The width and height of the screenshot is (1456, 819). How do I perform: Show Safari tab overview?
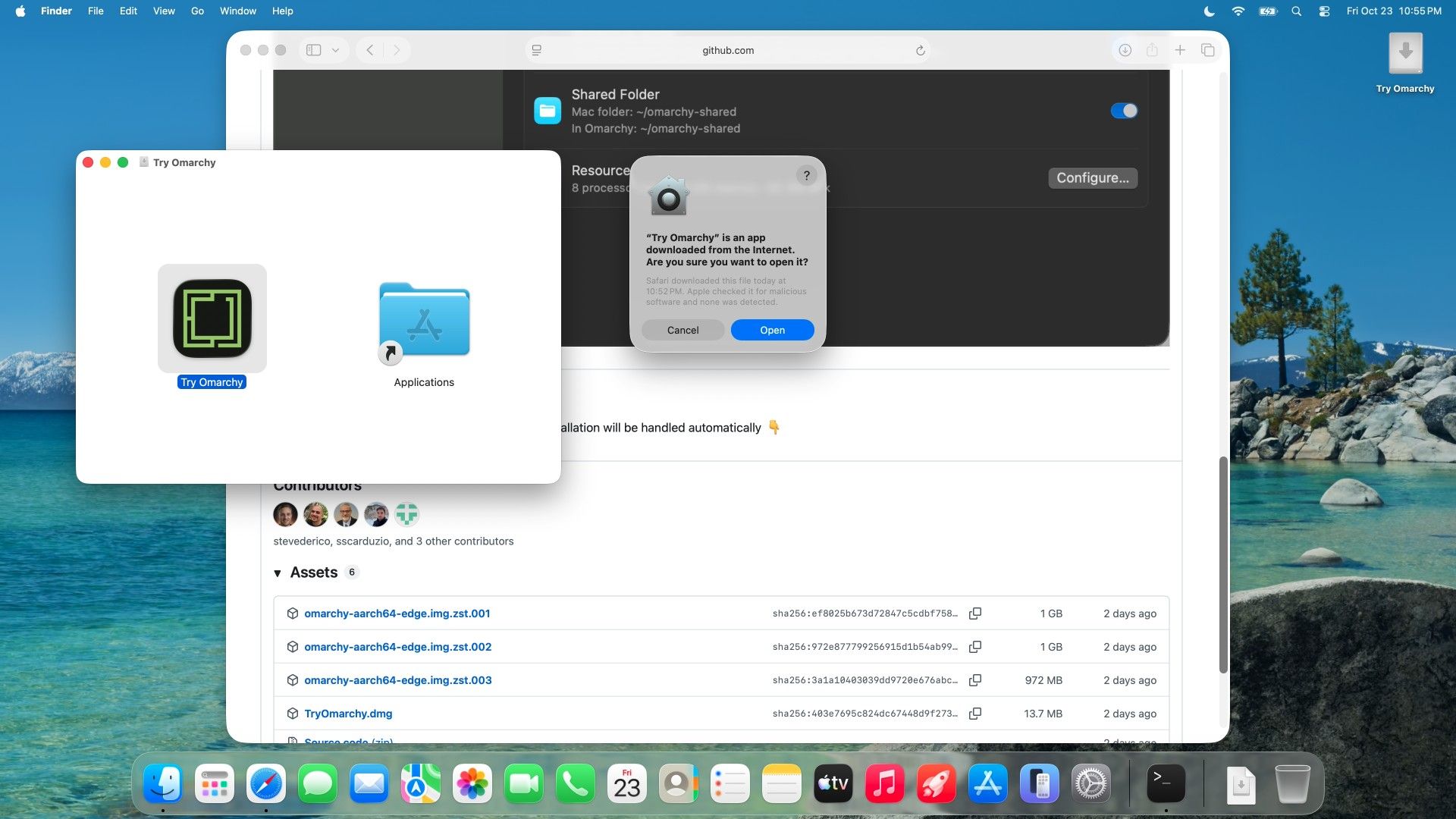click(1207, 50)
